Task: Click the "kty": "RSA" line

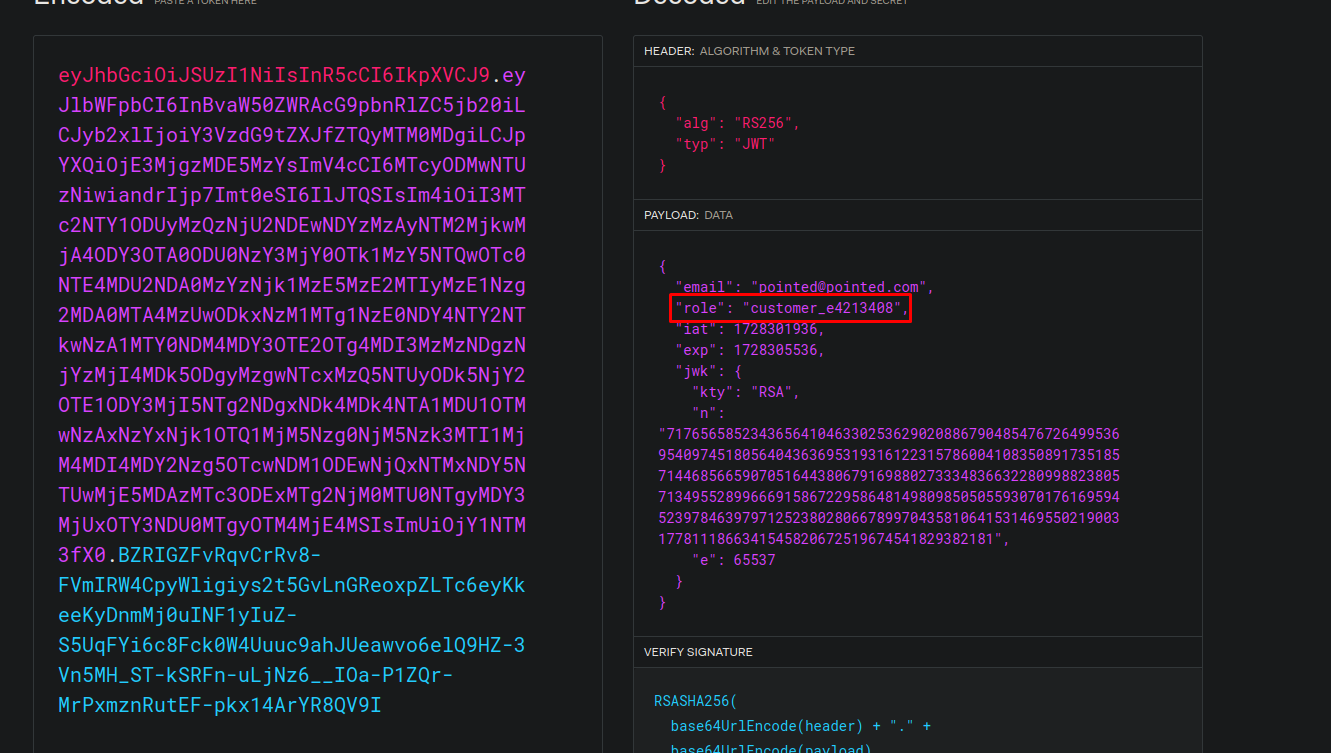Action: (x=746, y=392)
